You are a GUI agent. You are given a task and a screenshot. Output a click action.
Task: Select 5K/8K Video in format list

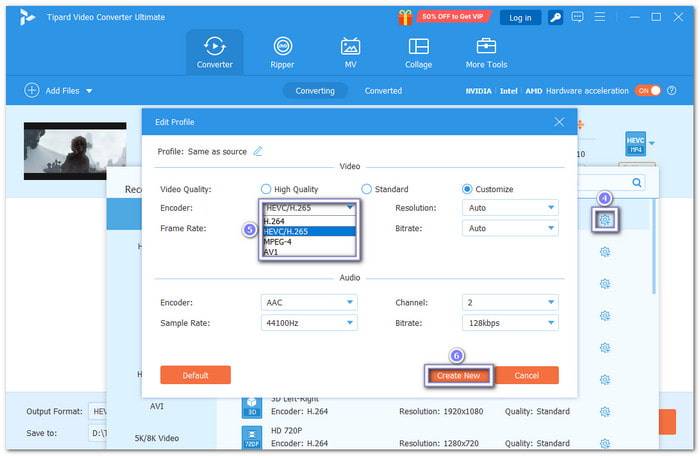[157, 438]
